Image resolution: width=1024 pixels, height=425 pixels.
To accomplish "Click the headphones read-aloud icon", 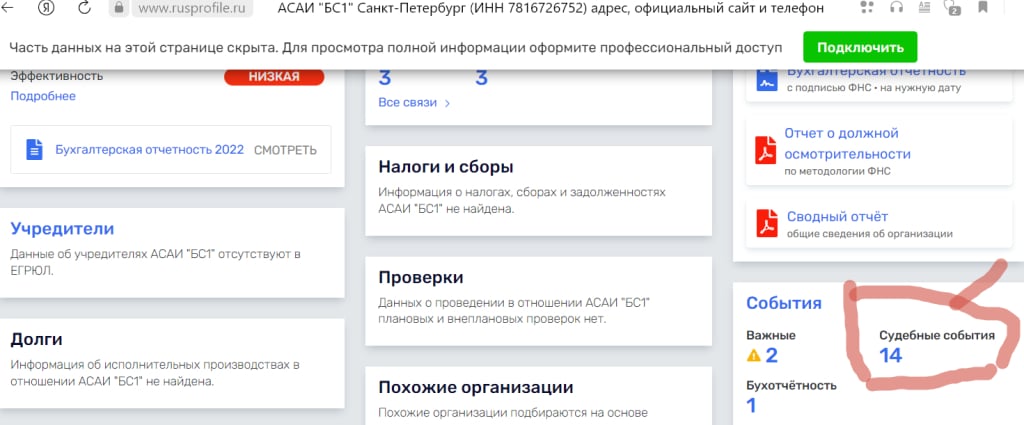I will point(896,8).
